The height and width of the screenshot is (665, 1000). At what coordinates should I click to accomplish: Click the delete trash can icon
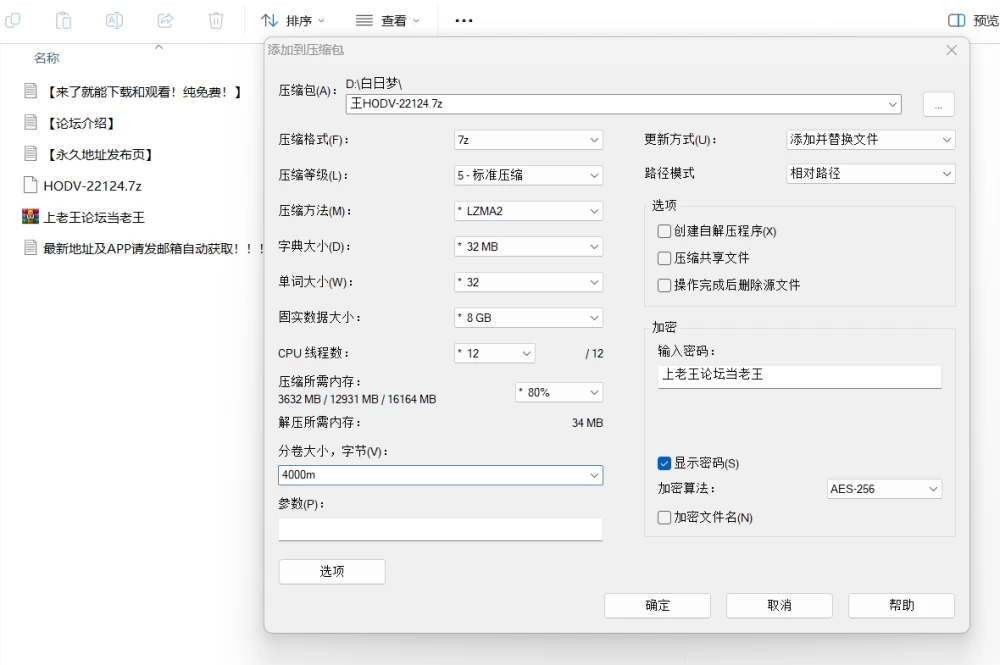(x=216, y=20)
